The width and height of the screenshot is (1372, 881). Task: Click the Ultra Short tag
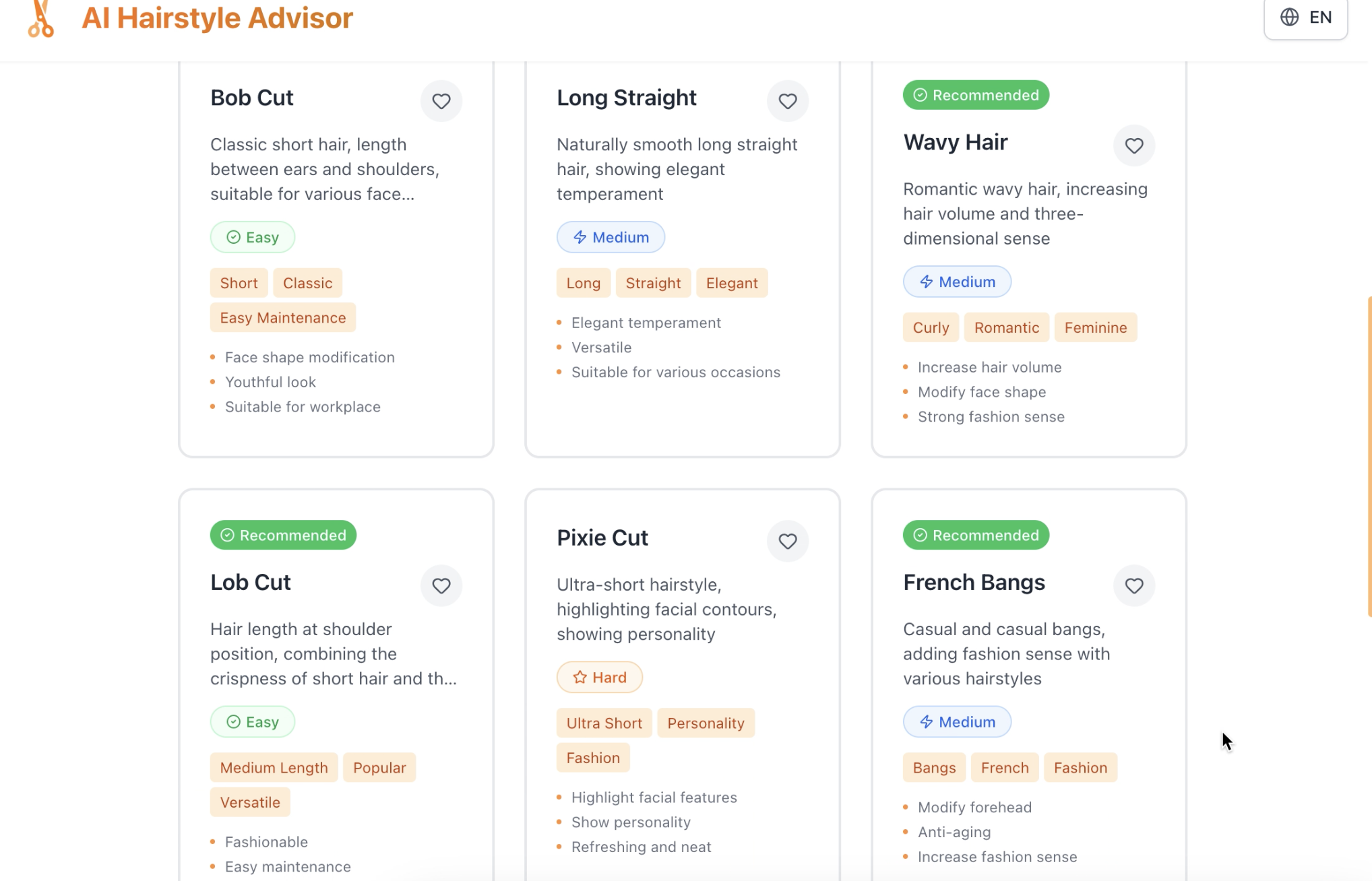604,723
